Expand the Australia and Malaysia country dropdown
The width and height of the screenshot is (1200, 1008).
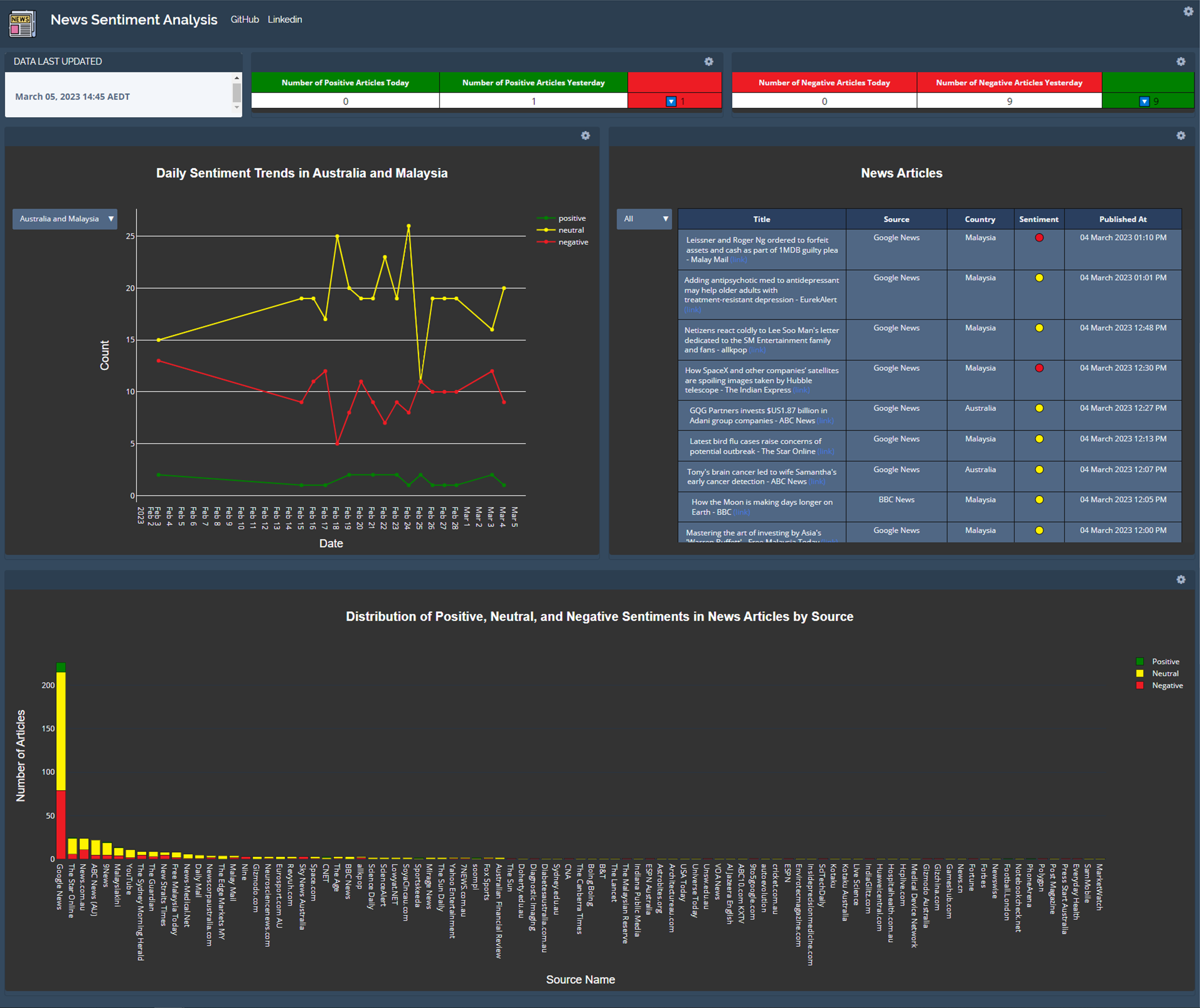[65, 219]
